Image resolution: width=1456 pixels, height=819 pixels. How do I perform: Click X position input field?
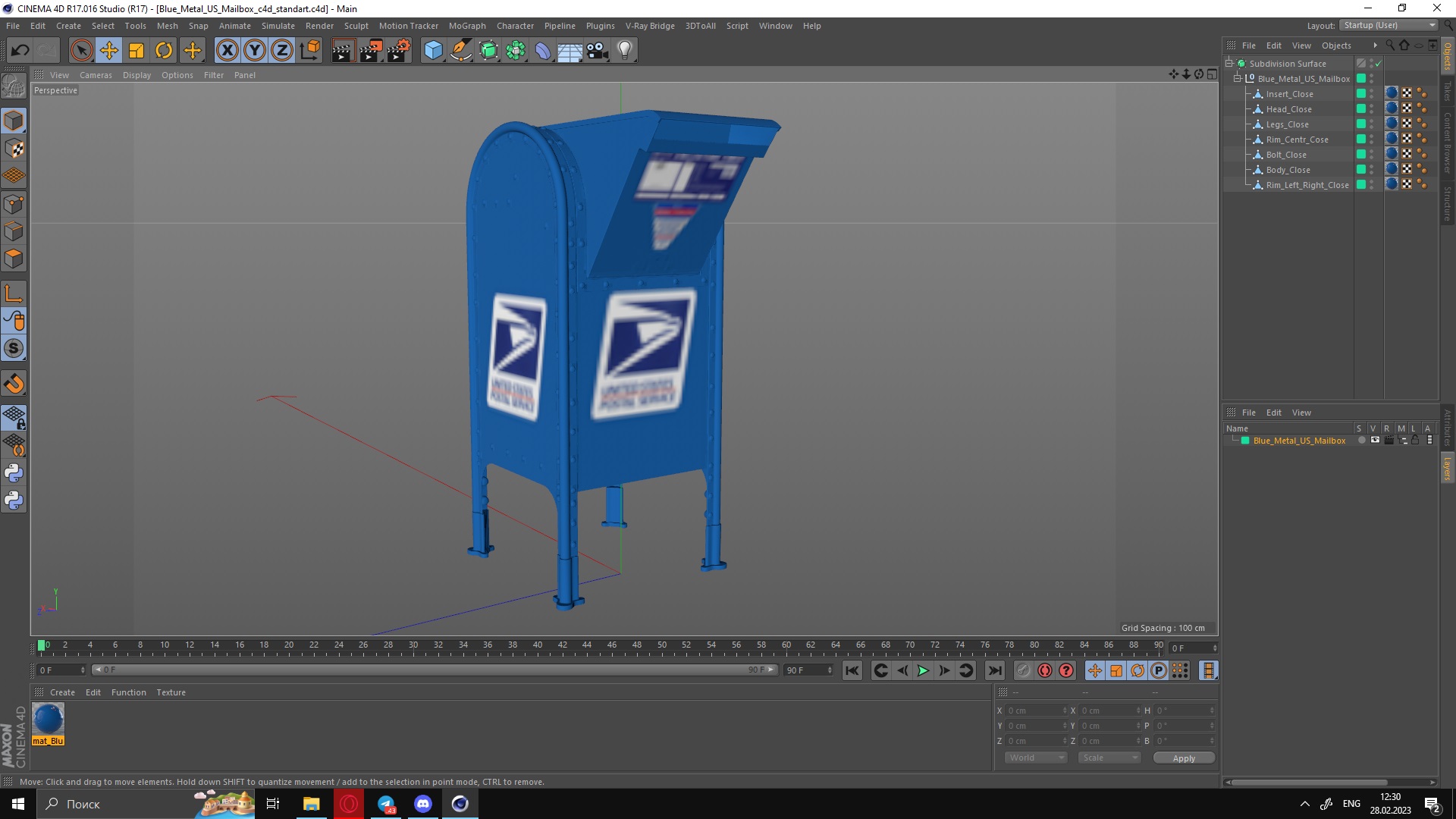[1036, 711]
